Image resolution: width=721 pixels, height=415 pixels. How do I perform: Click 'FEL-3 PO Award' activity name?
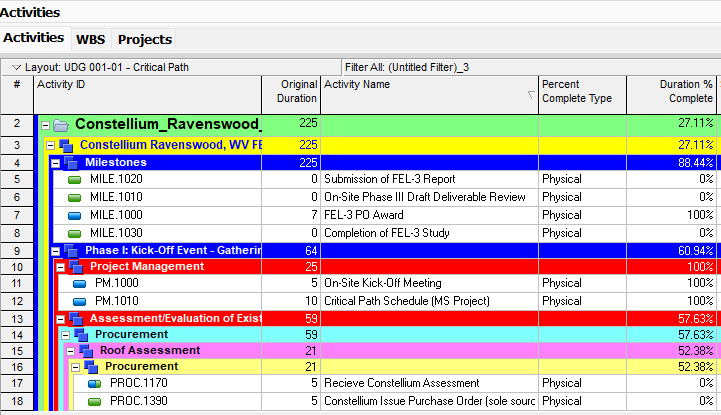[364, 215]
